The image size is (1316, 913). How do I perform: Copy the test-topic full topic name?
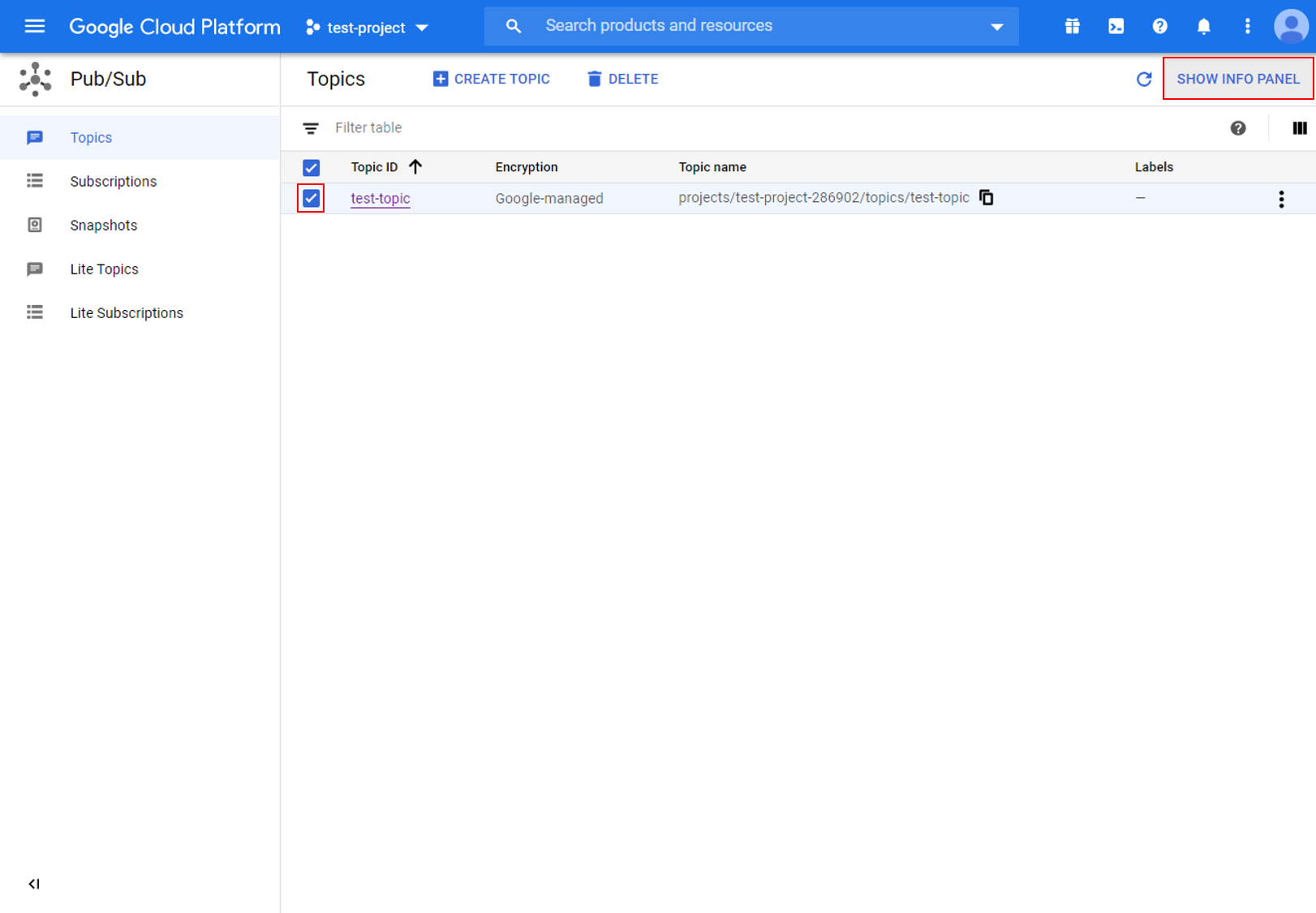click(987, 198)
